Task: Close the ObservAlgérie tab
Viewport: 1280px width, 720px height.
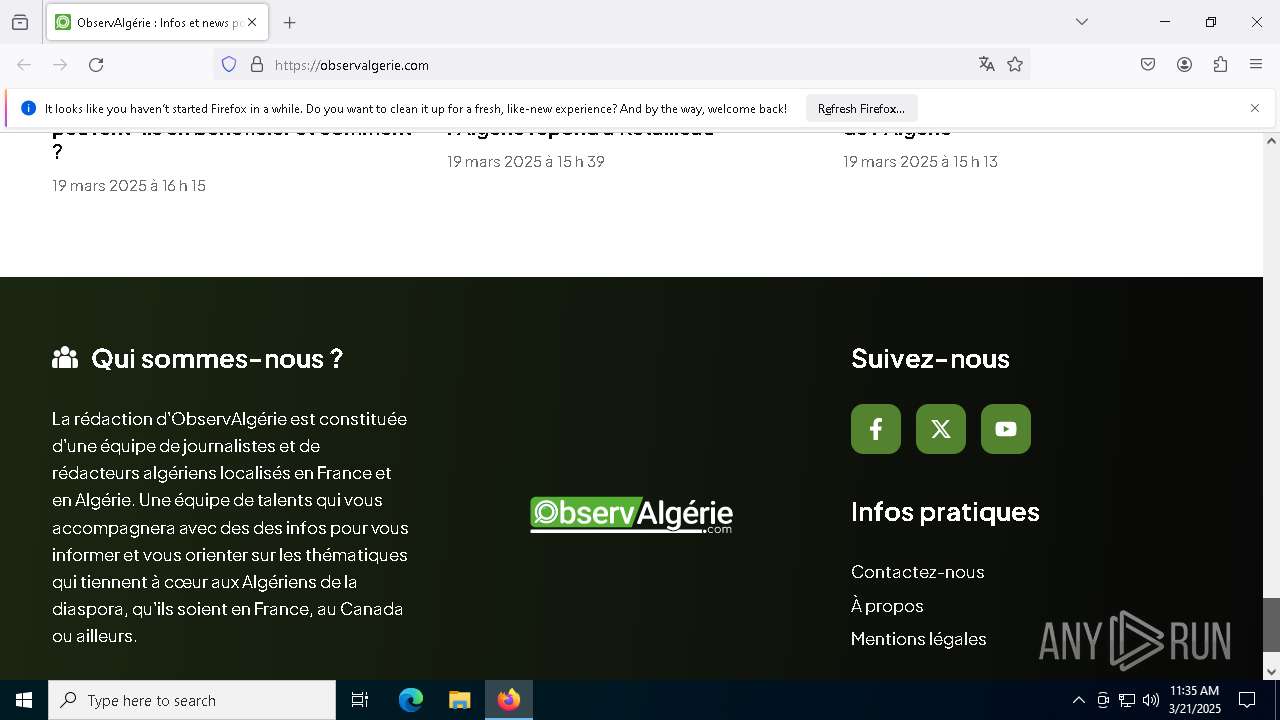Action: (x=252, y=22)
